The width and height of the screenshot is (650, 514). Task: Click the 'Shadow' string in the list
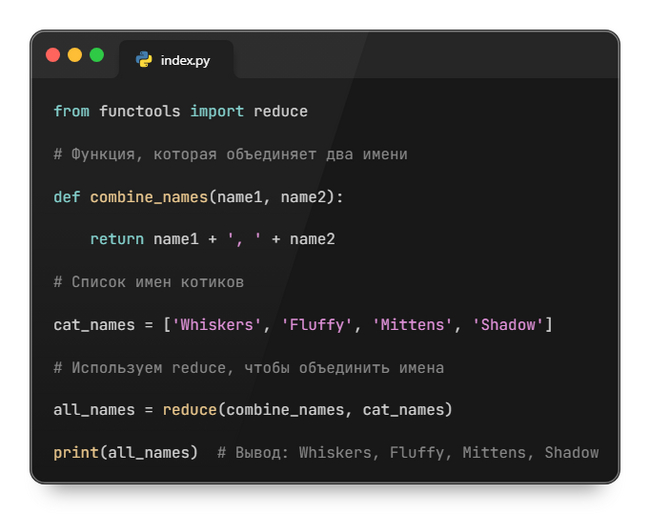coord(508,325)
